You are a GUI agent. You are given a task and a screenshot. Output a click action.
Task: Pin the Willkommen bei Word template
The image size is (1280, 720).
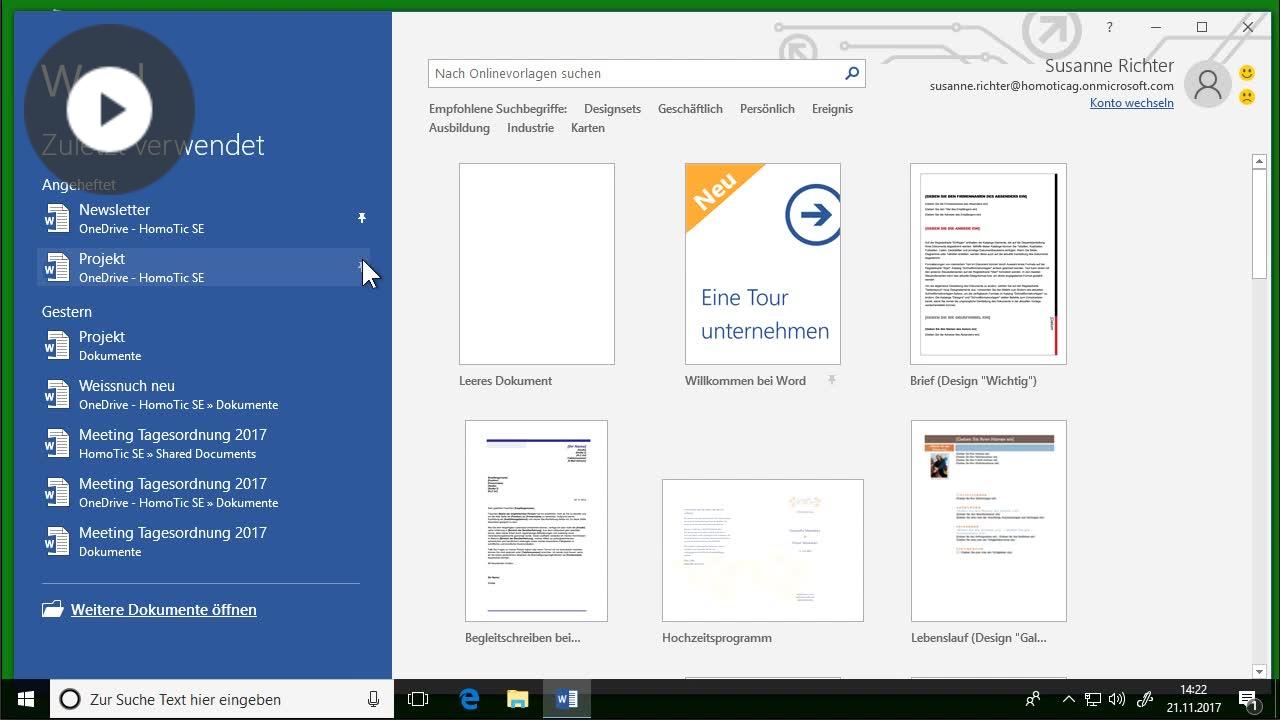(x=831, y=381)
